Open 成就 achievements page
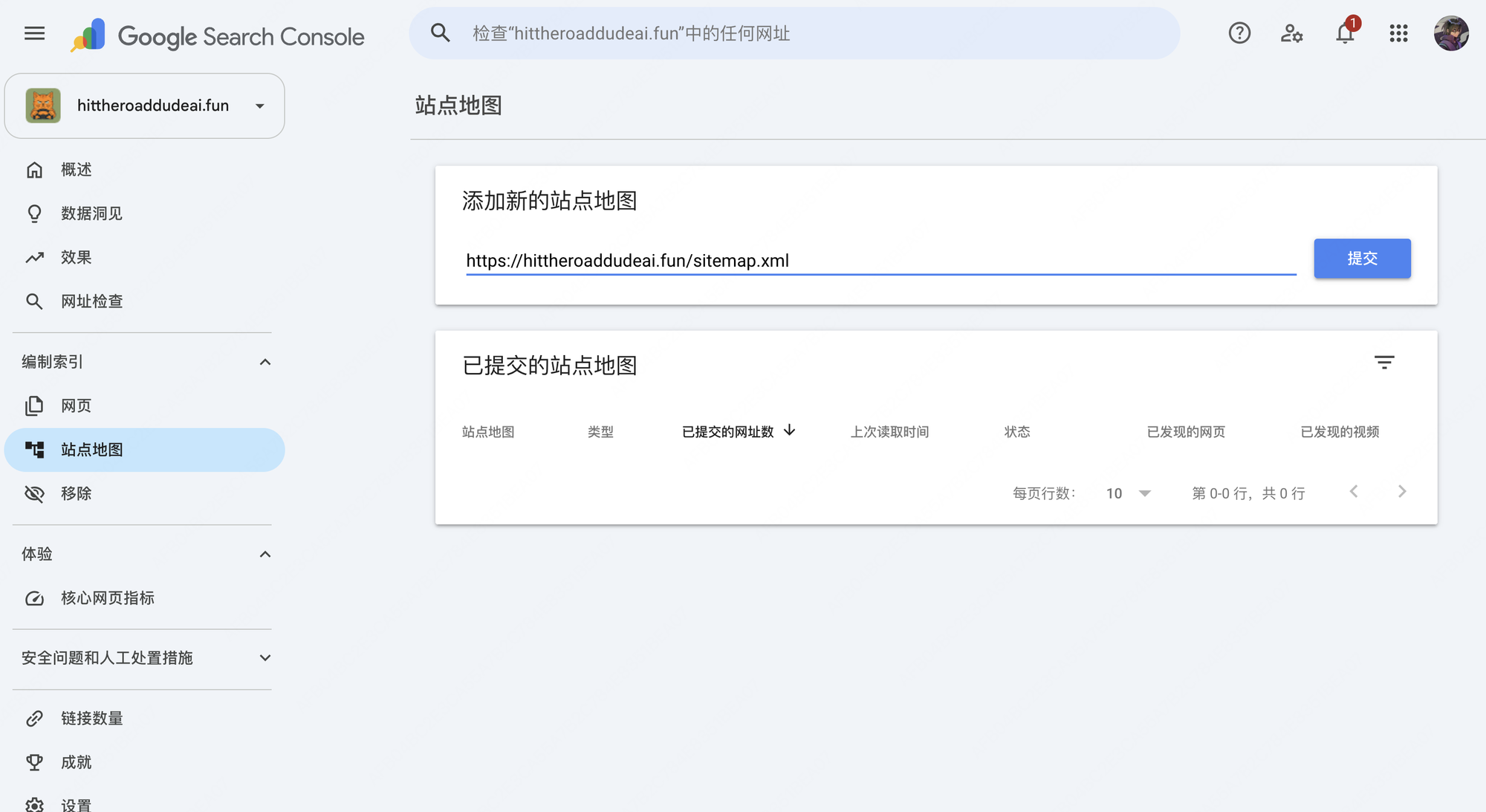Viewport: 1486px width, 812px height. click(x=145, y=763)
